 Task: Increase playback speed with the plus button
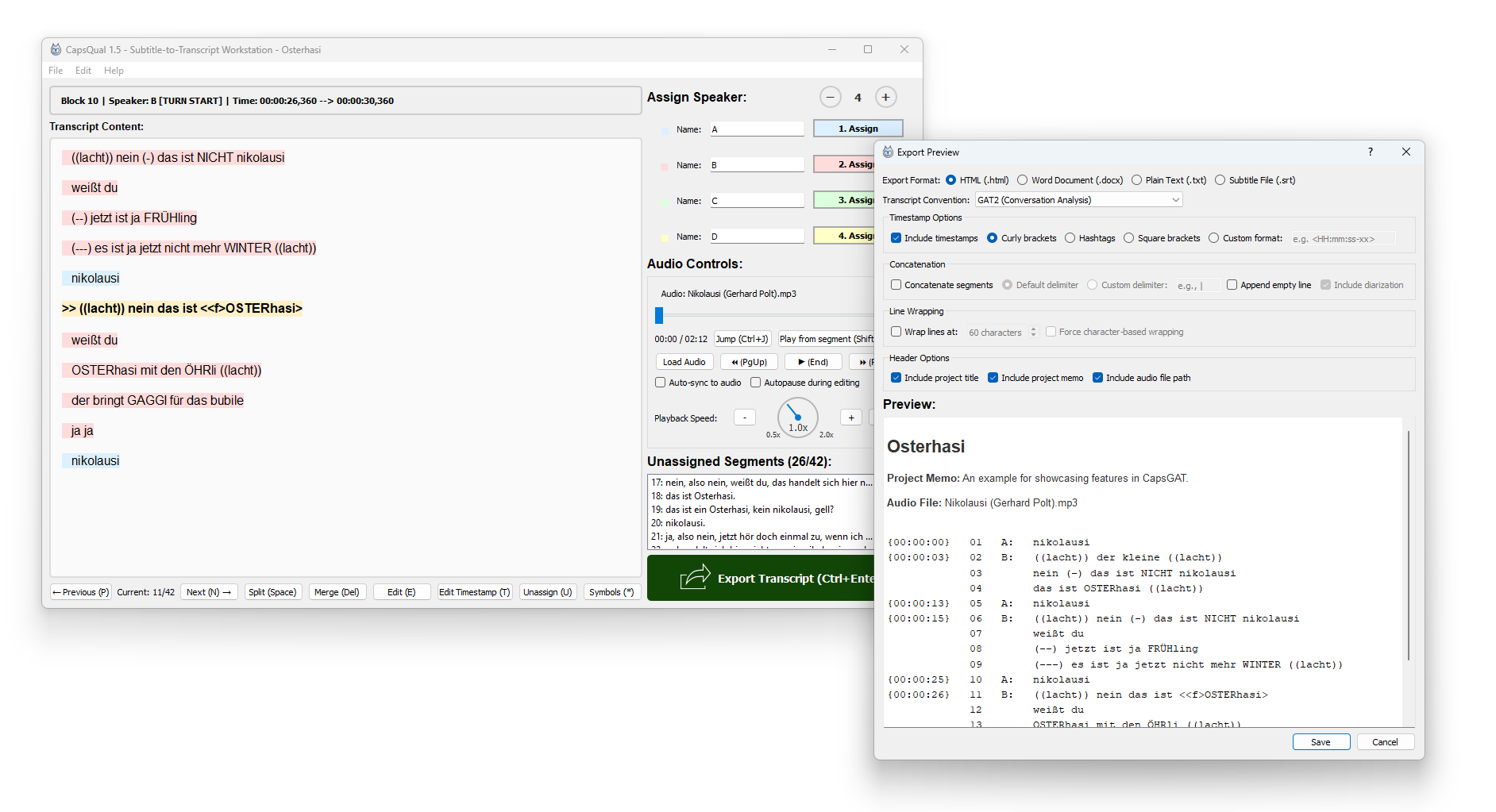[850, 418]
